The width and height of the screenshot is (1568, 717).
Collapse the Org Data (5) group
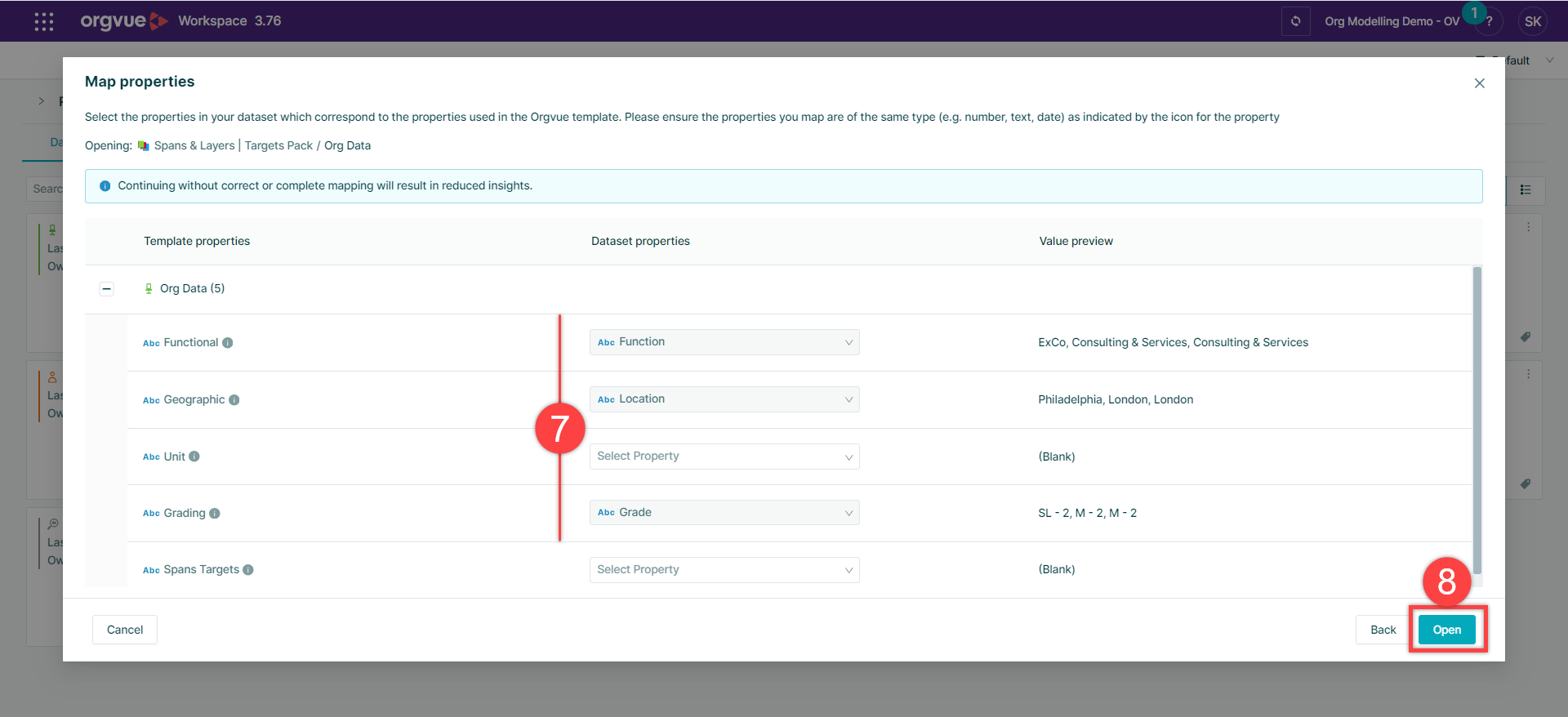click(106, 289)
